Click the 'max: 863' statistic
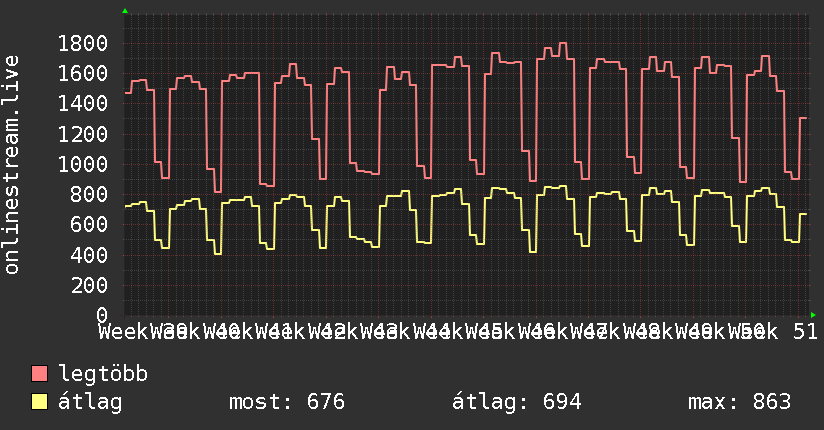 pyautogui.click(x=739, y=402)
